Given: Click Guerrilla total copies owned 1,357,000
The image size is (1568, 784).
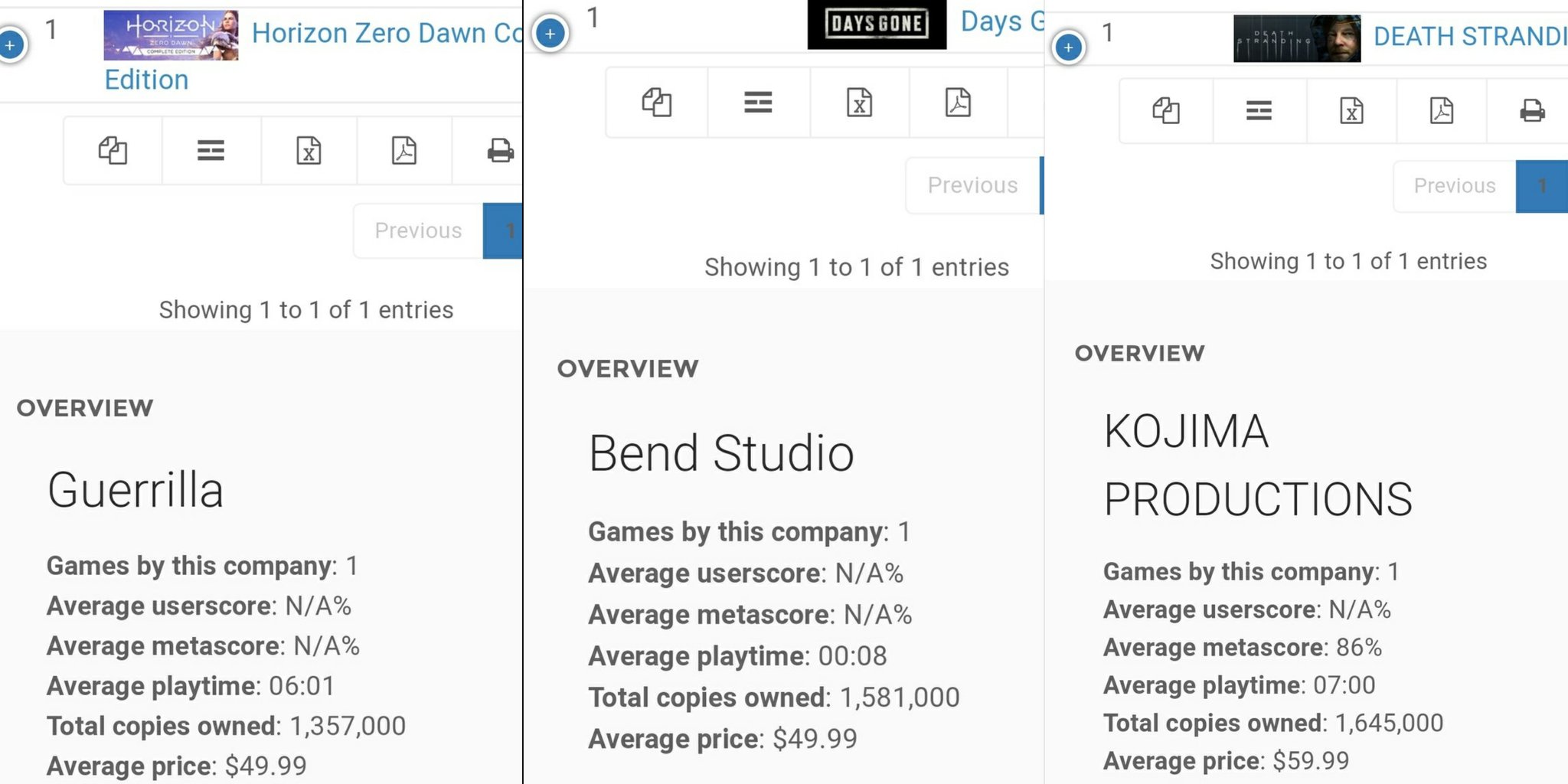Looking at the screenshot, I should pos(226,726).
